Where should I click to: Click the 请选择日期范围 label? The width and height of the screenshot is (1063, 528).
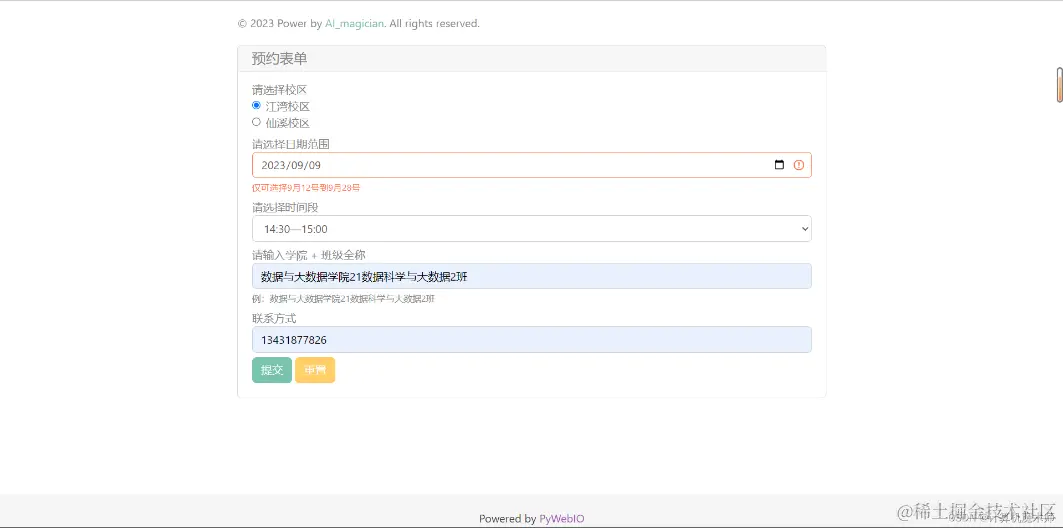pyautogui.click(x=291, y=144)
